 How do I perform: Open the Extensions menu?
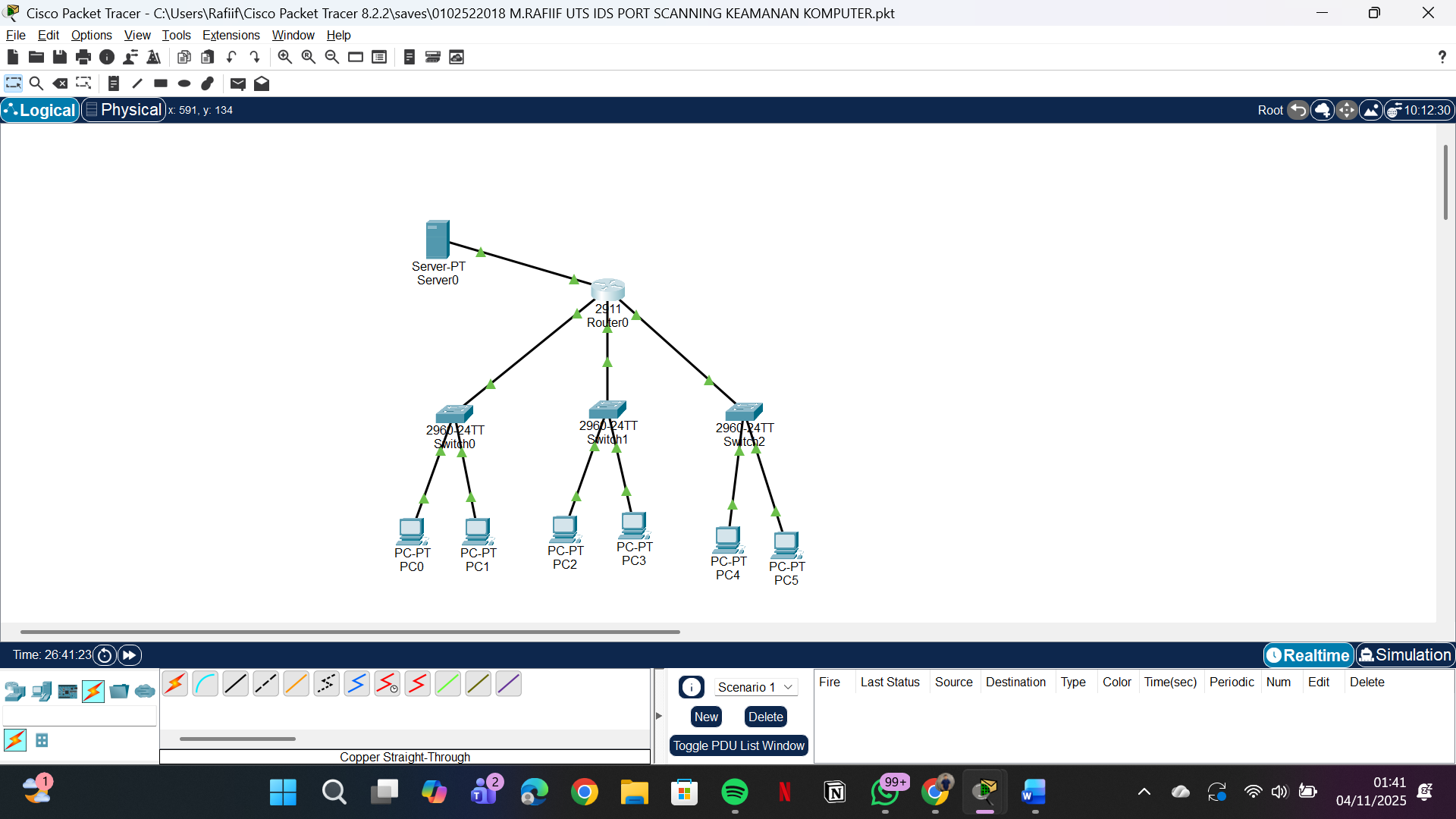point(231,35)
